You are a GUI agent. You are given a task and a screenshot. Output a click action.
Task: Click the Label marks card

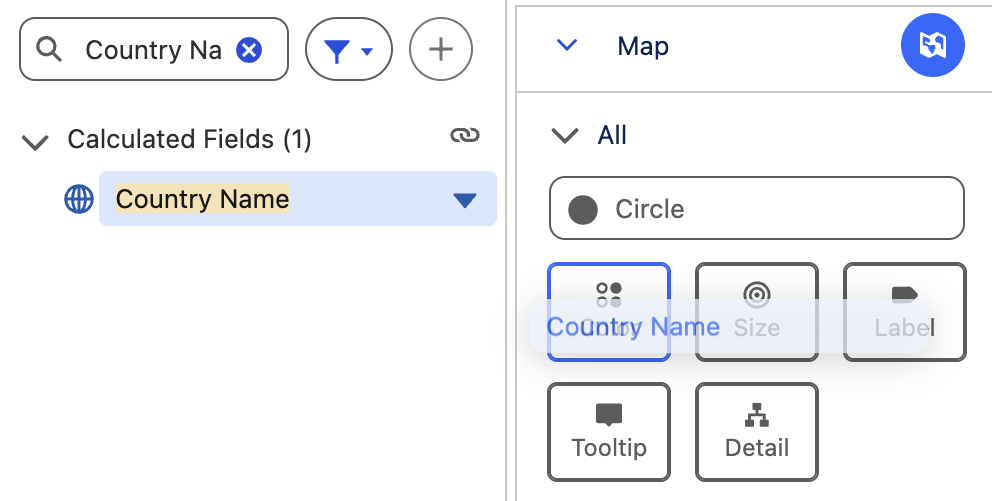click(905, 312)
